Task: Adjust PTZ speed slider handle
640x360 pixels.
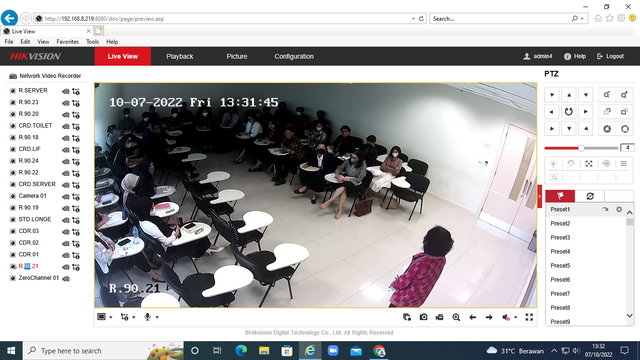Action: 581,148
